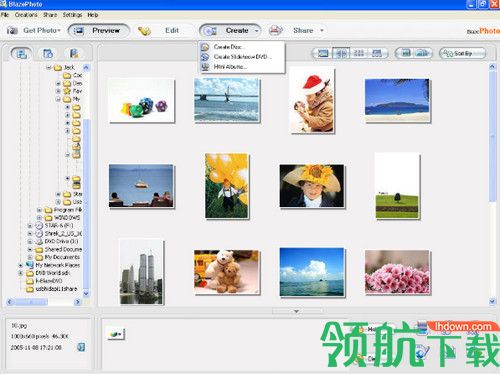Click the single-pane layout icon
The width and height of the screenshot is (500, 374).
[406, 53]
